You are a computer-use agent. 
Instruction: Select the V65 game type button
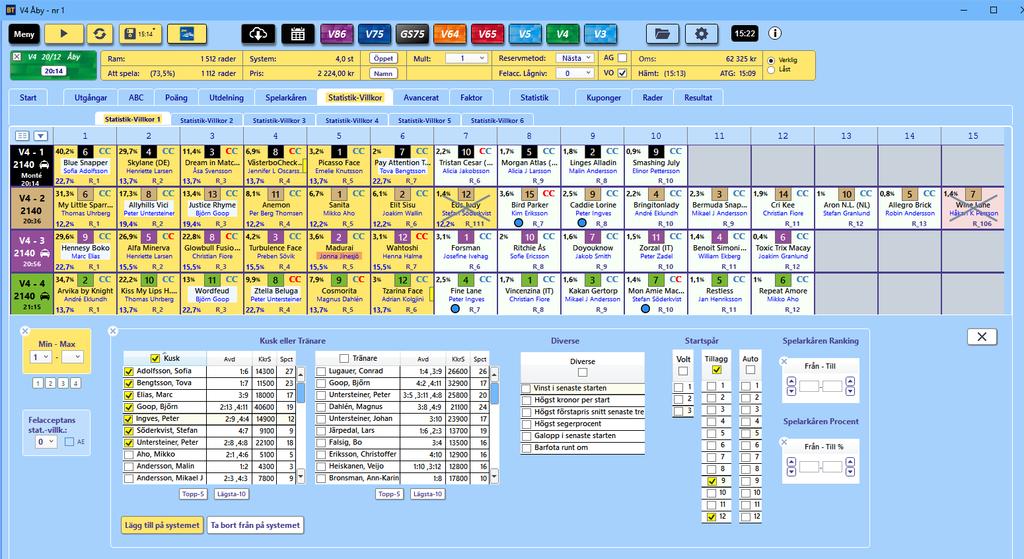point(487,34)
